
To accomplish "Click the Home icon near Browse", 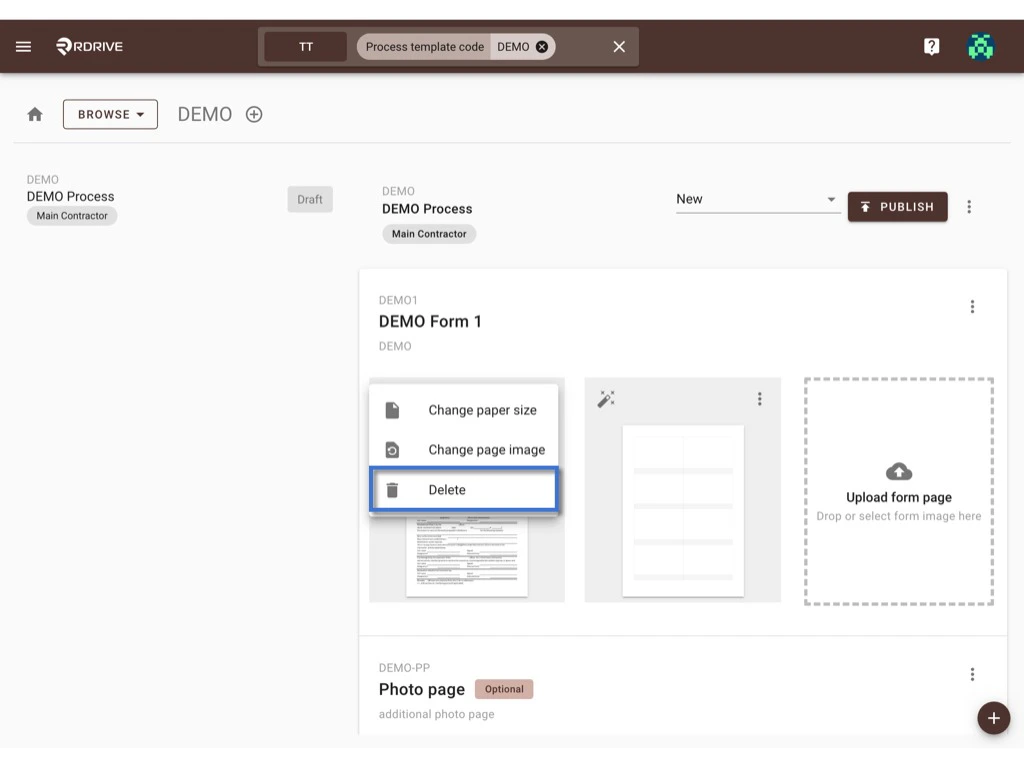I will 34,114.
